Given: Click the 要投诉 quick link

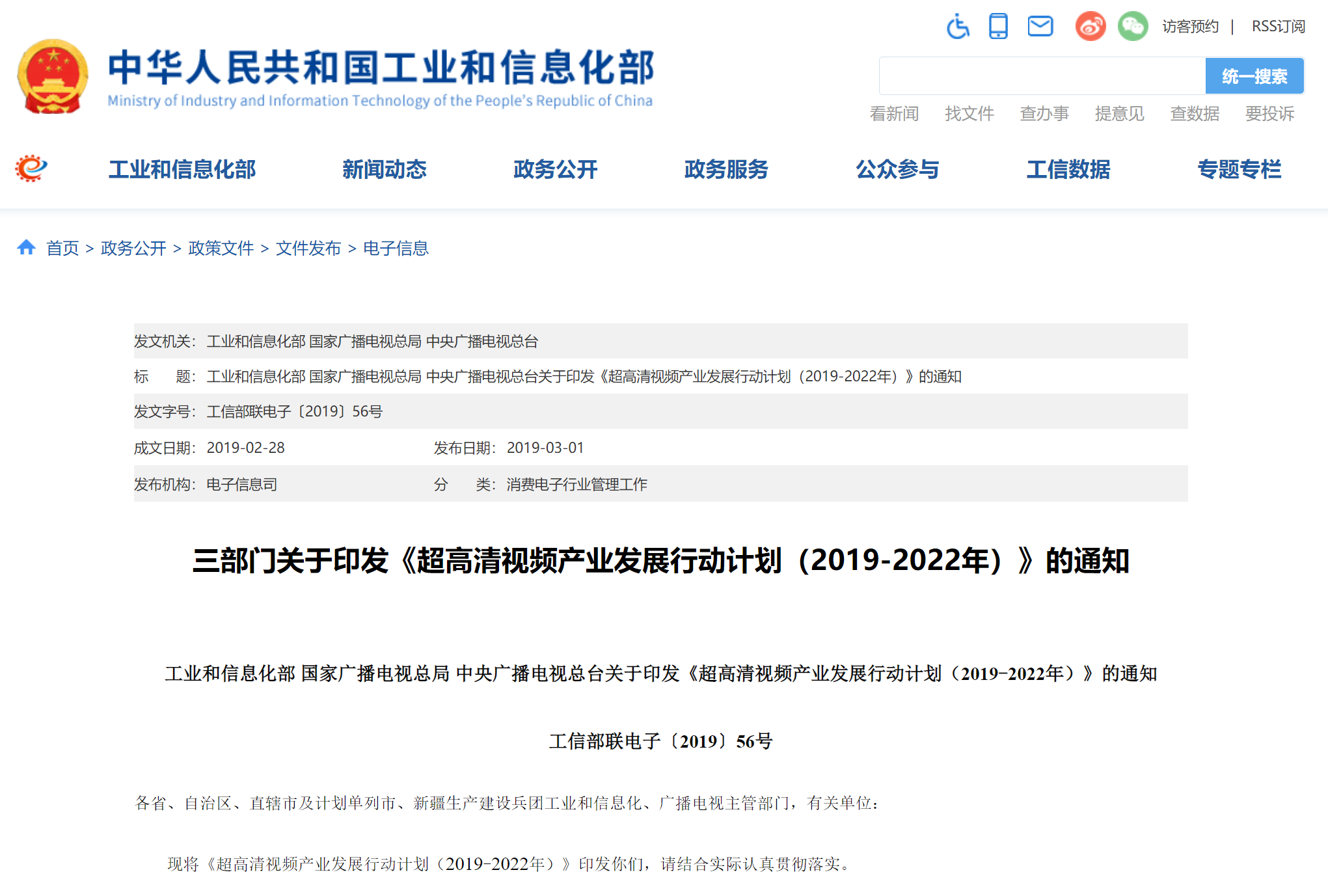Looking at the screenshot, I should tap(1269, 114).
